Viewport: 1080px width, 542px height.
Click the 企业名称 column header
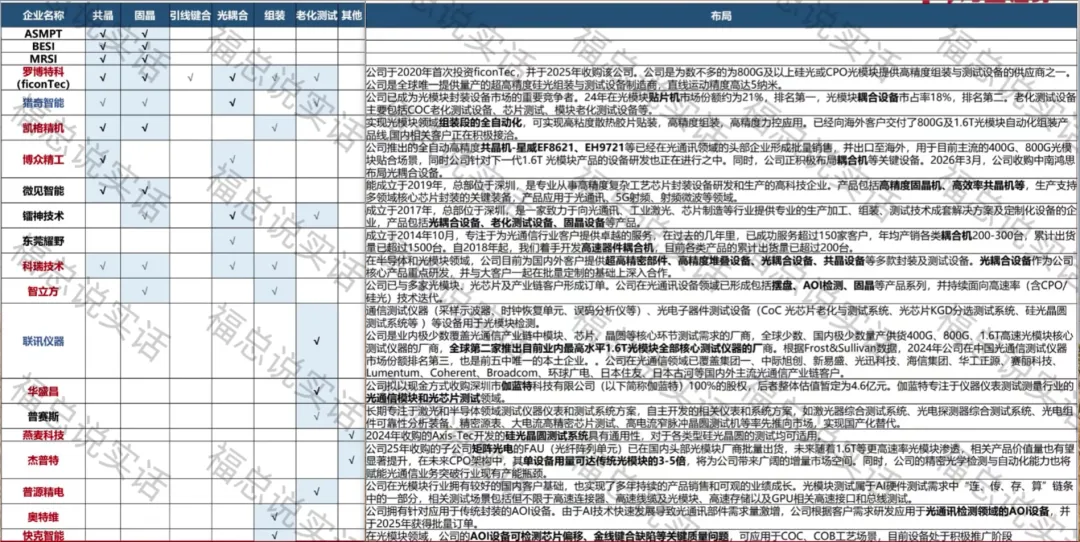click(x=42, y=14)
